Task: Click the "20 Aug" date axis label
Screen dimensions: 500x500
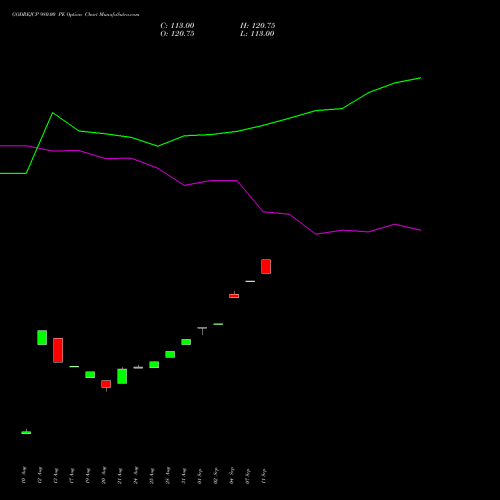Action: (104, 475)
